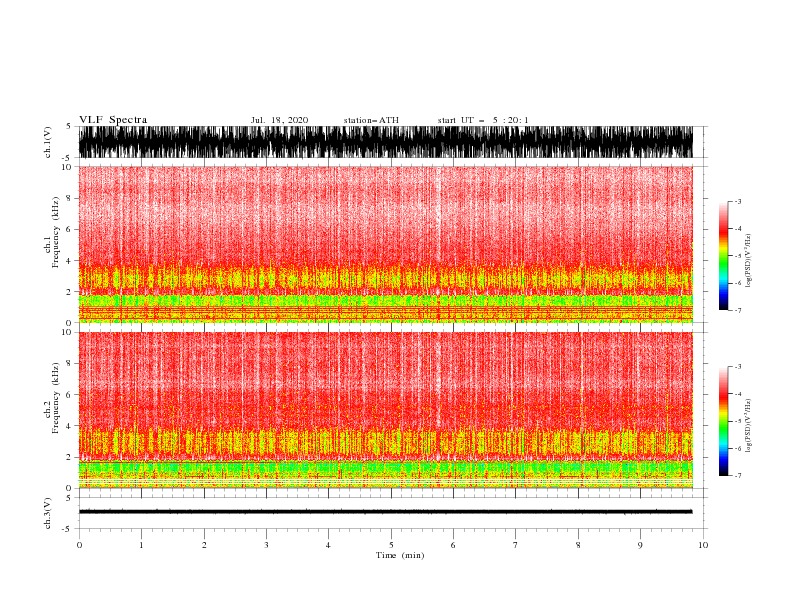Select the date text "Jul. 18, 2020"
This screenshot has width=792, height=612.
tap(279, 120)
